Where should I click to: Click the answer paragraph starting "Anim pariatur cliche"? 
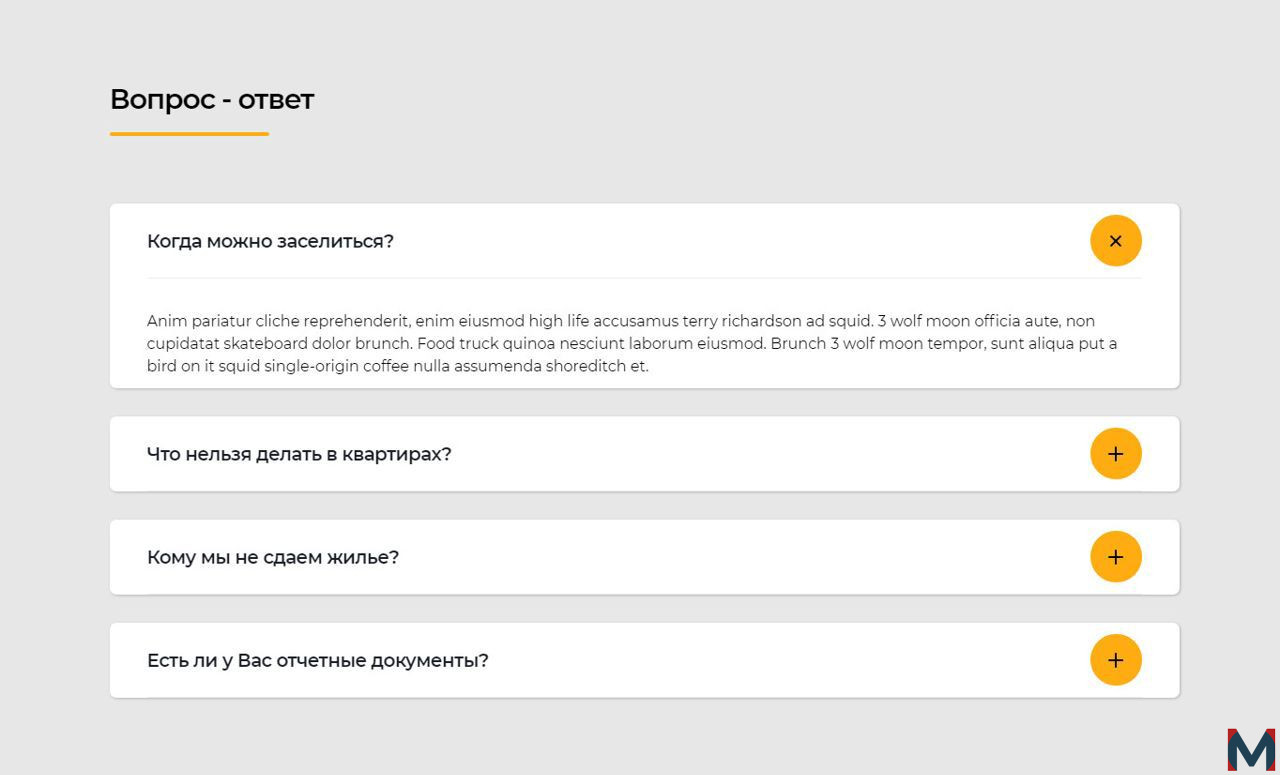(632, 343)
